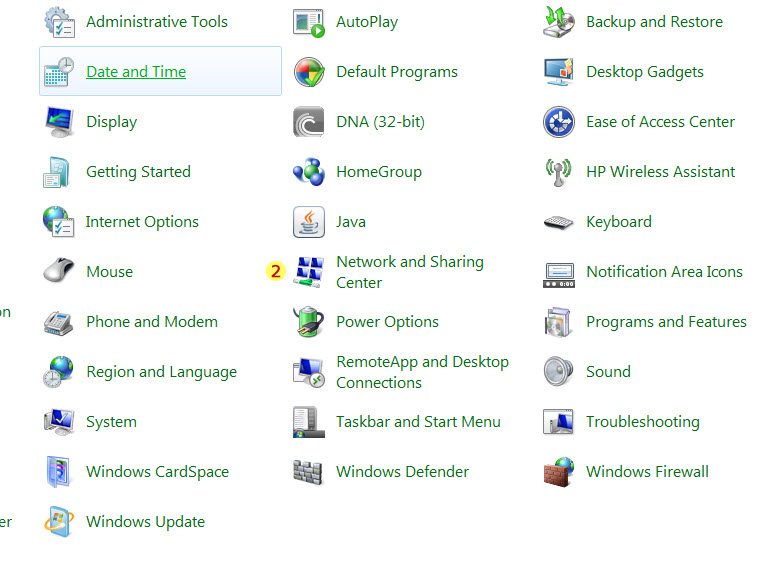Select the Internet Options text link
This screenshot has height=562, width=779.
click(142, 222)
